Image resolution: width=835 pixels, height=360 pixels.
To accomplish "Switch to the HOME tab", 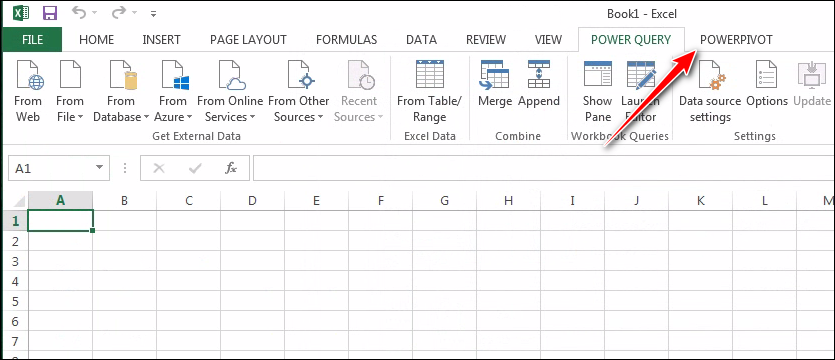I will [96, 40].
